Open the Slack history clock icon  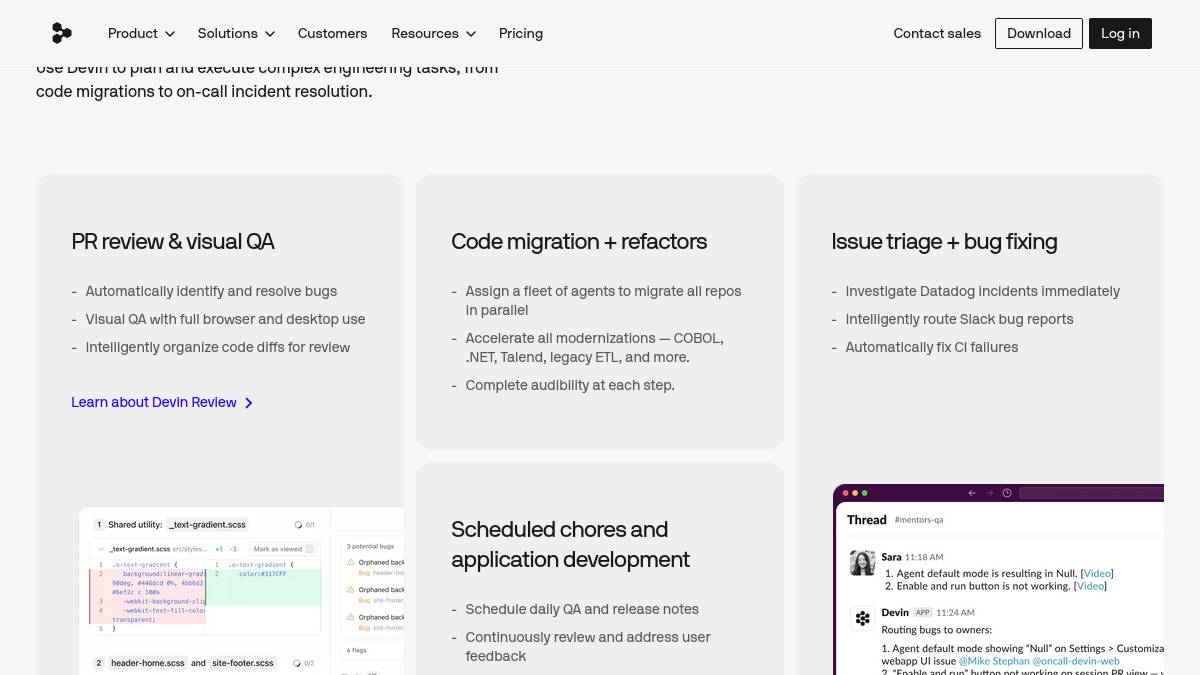click(x=1007, y=493)
